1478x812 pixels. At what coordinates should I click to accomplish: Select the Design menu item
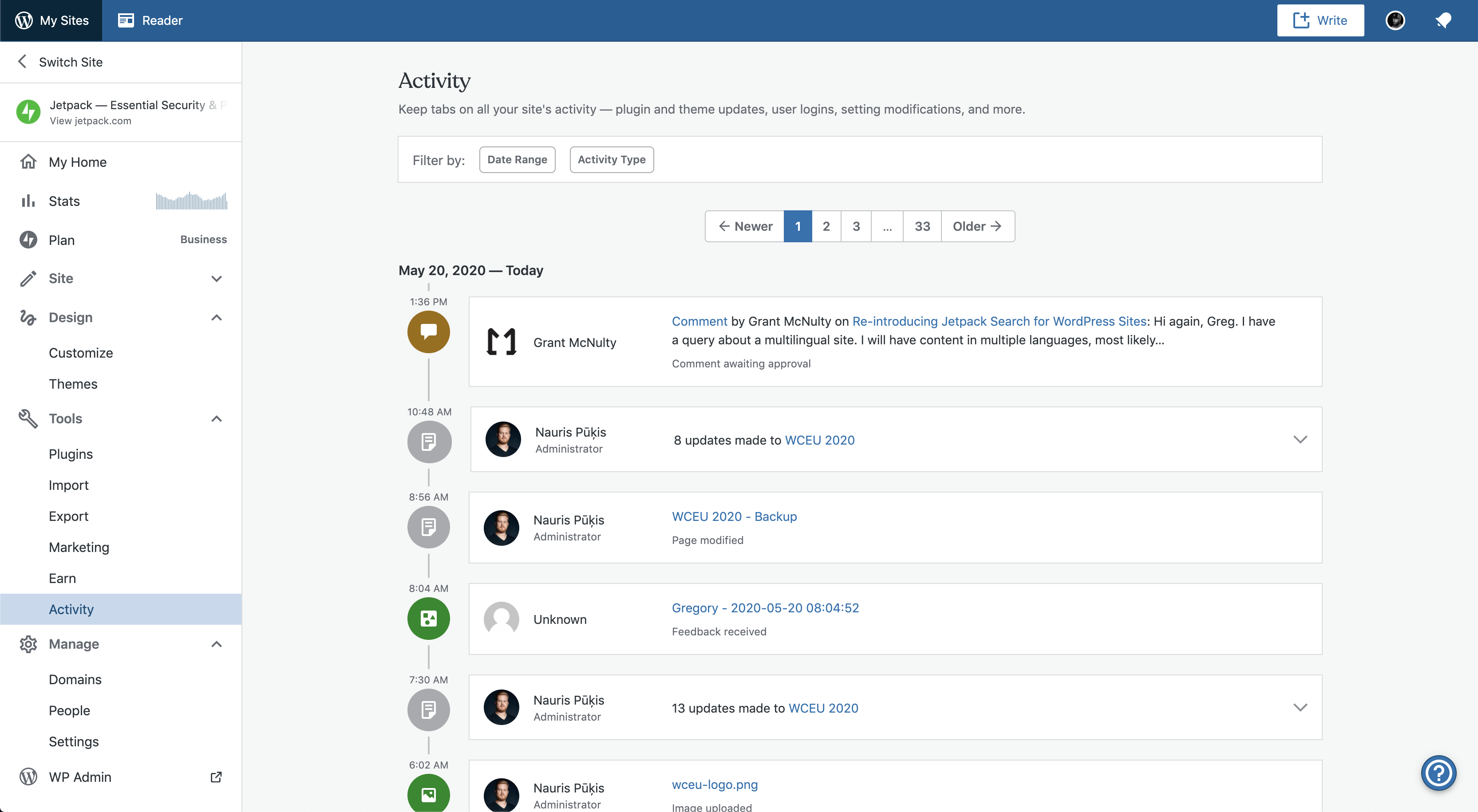70,317
